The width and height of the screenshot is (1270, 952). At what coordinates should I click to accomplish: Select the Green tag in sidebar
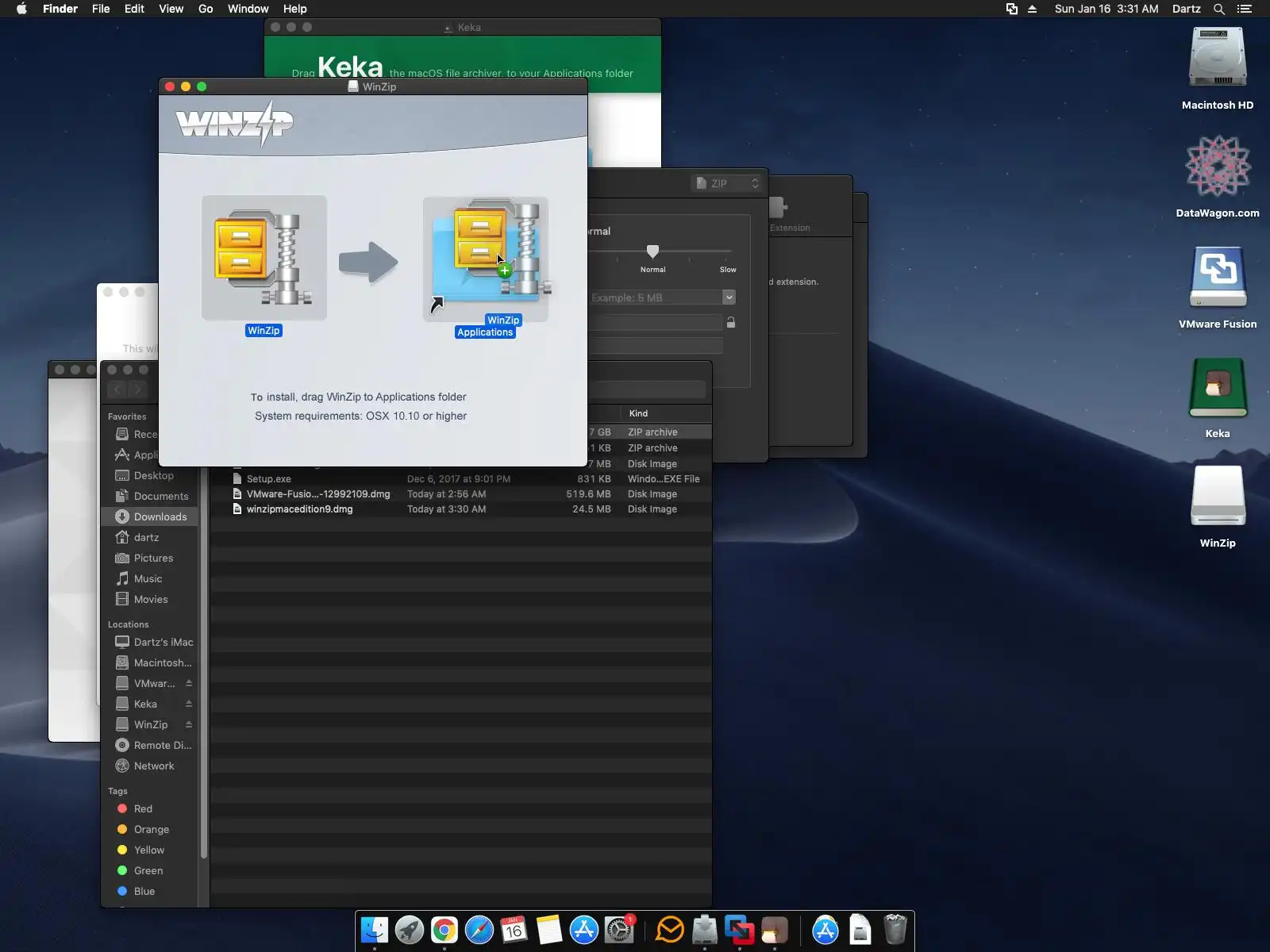tap(150, 870)
